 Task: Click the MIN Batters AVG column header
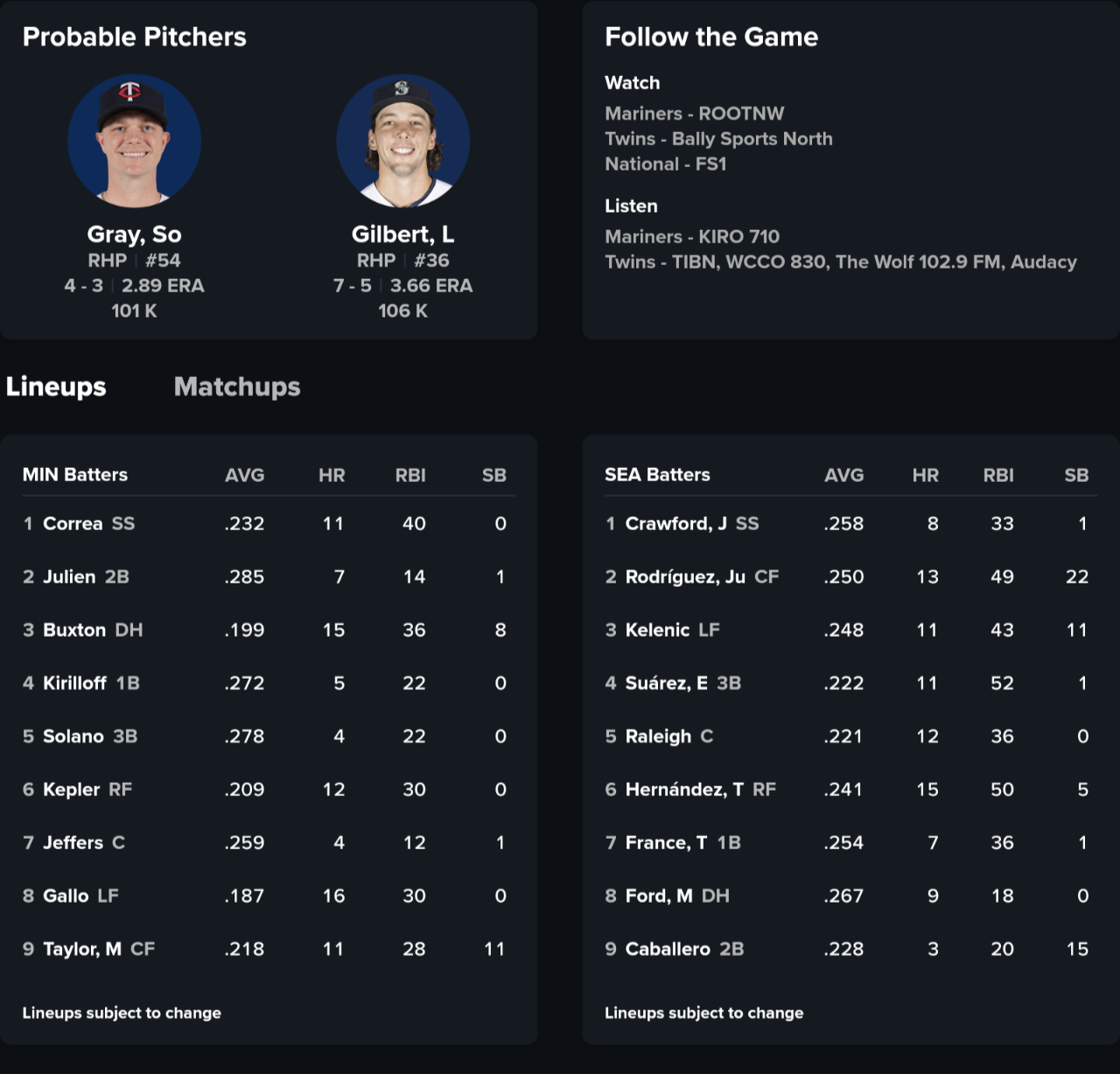coord(244,475)
